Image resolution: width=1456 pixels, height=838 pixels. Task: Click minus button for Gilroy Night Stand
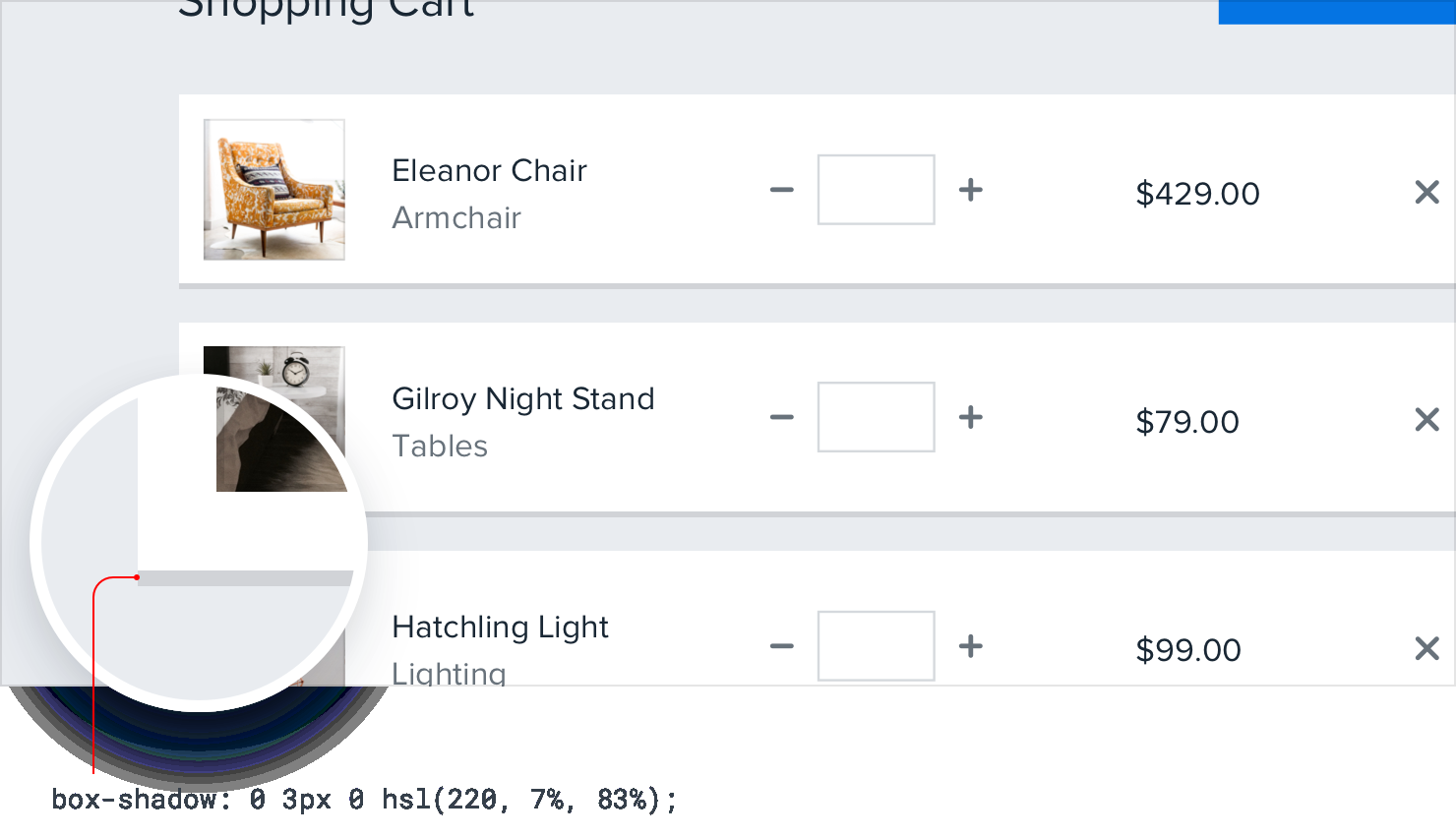click(782, 418)
